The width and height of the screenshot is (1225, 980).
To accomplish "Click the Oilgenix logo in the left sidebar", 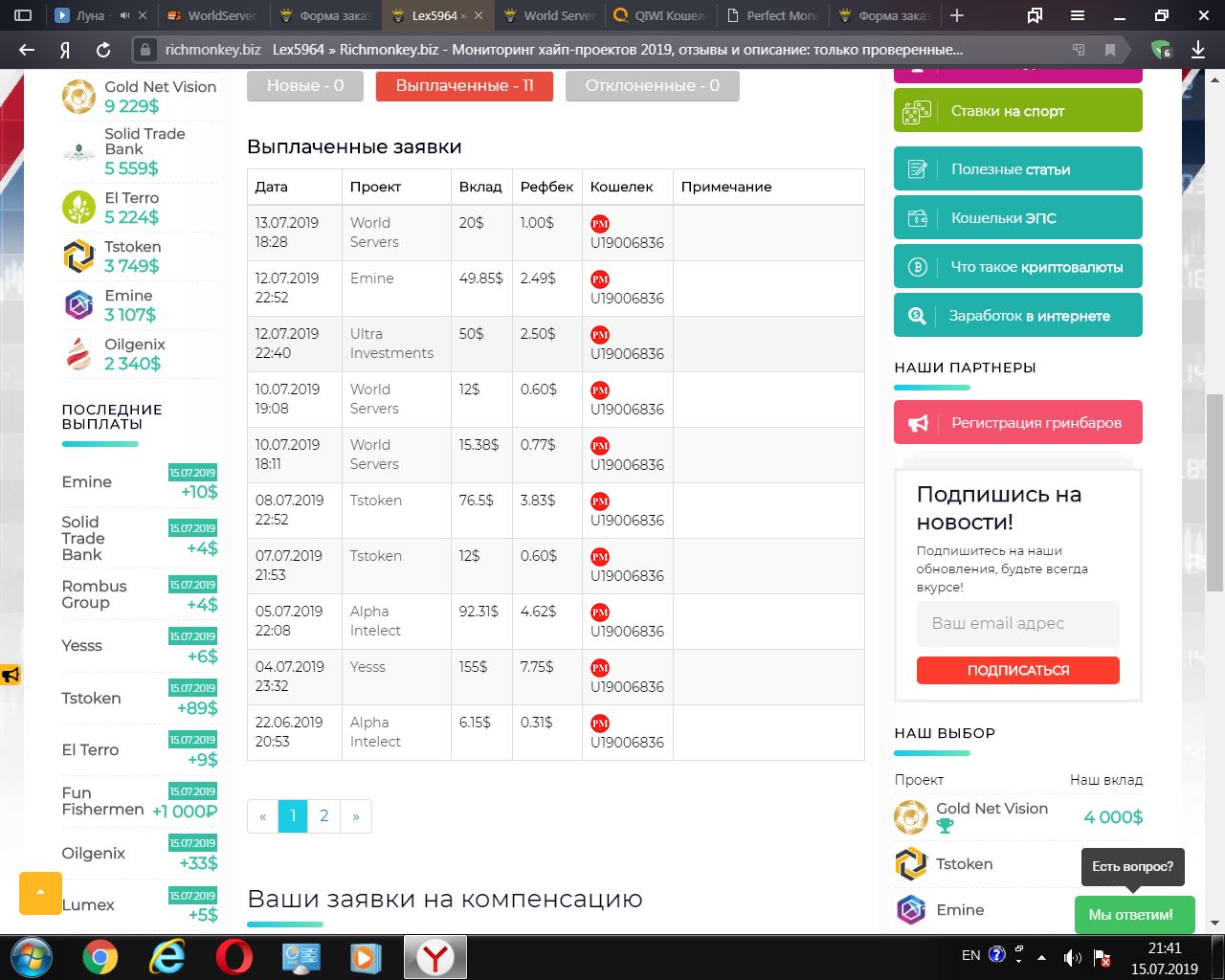I will point(78,353).
